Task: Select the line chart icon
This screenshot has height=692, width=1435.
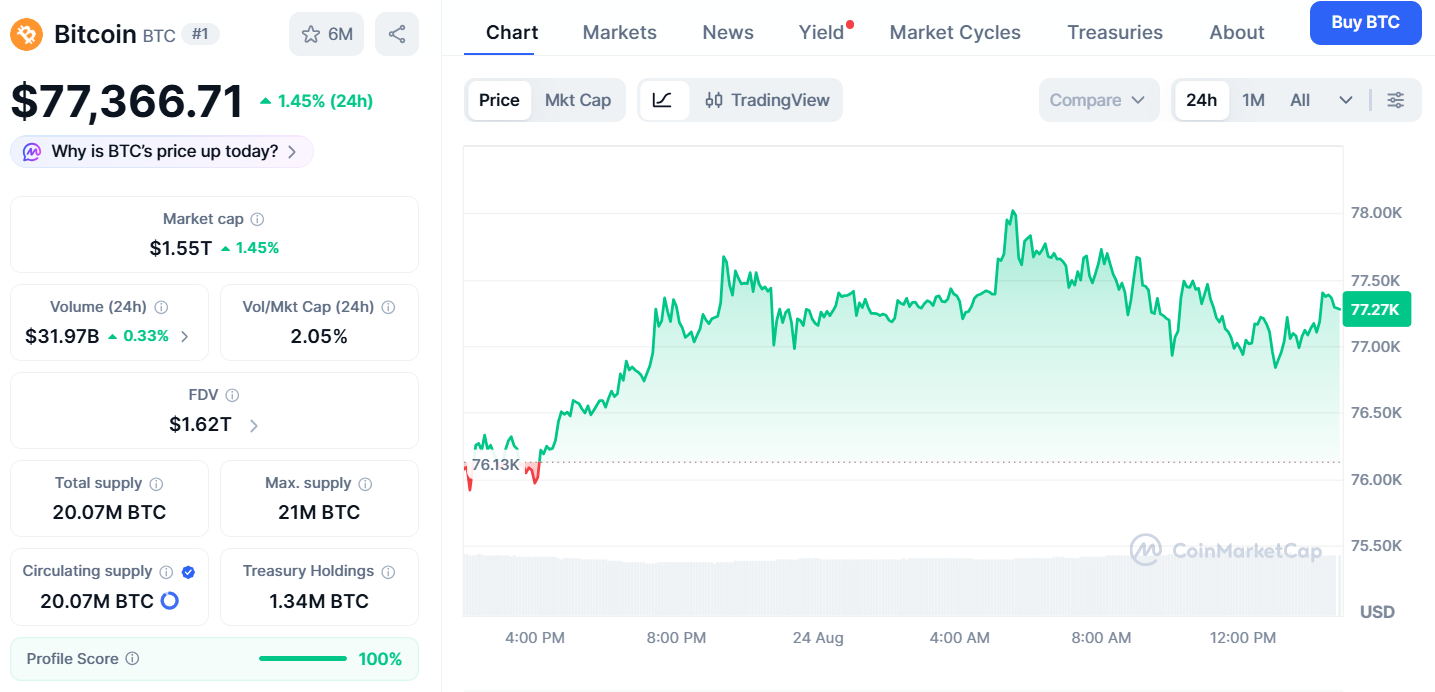Action: [x=663, y=100]
